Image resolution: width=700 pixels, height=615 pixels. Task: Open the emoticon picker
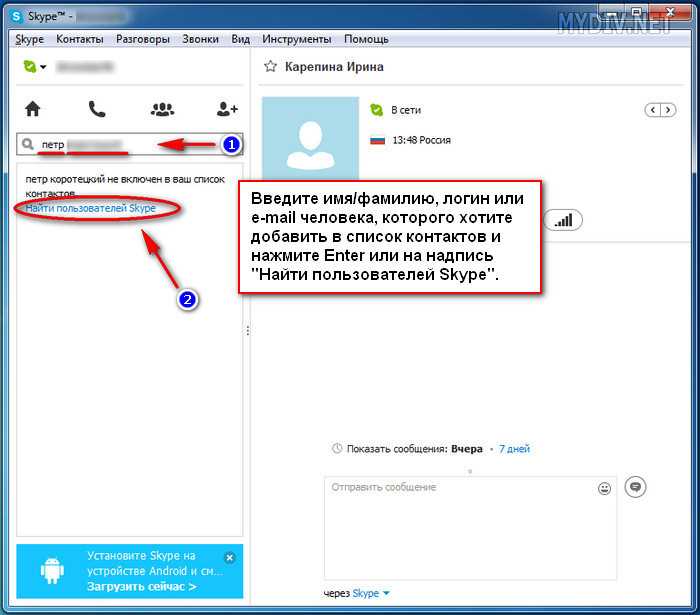pyautogui.click(x=604, y=489)
